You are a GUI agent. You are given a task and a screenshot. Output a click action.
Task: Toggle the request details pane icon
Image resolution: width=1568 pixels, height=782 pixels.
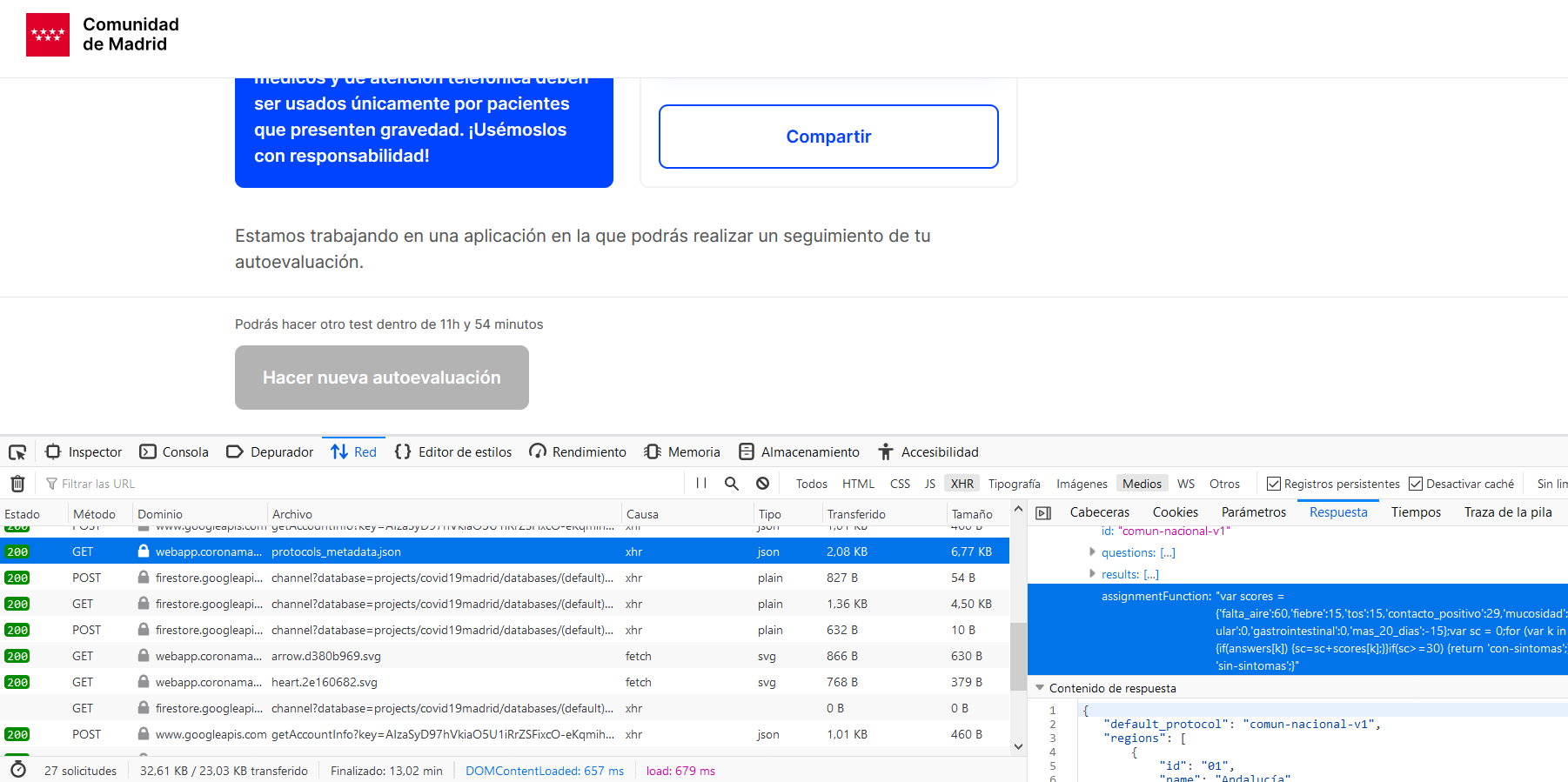coord(1043,513)
